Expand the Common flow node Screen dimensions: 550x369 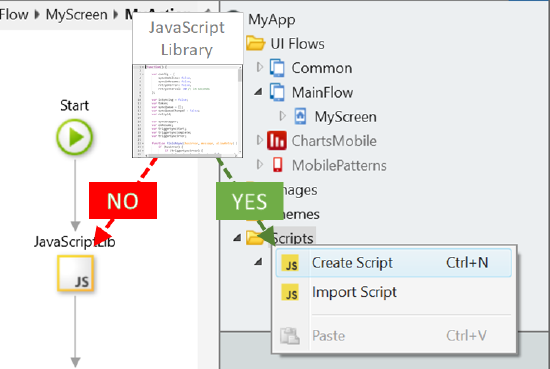[x=260, y=67]
